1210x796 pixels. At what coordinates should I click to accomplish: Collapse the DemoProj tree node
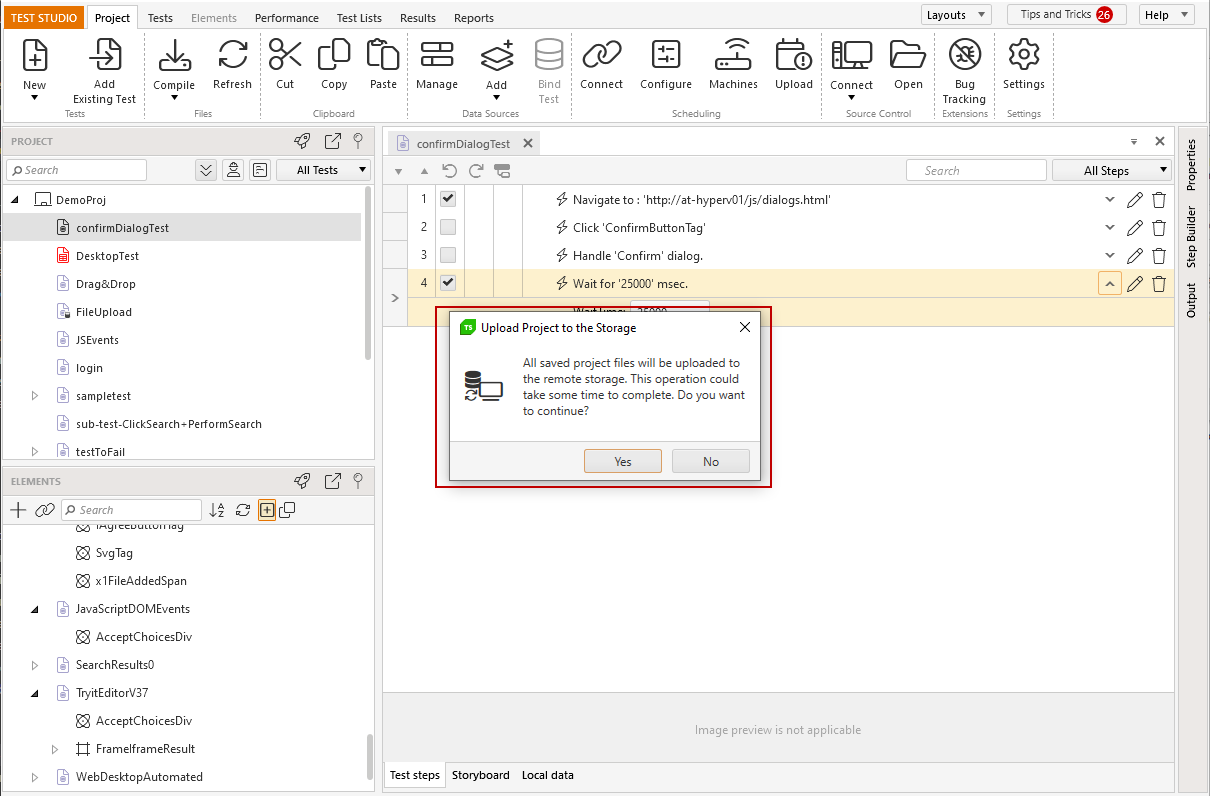(15, 200)
